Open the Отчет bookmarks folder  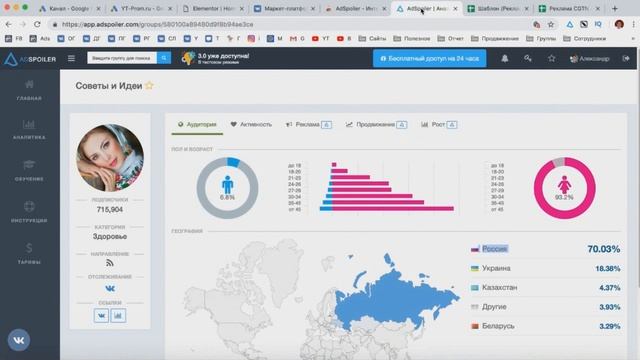(x=451, y=38)
